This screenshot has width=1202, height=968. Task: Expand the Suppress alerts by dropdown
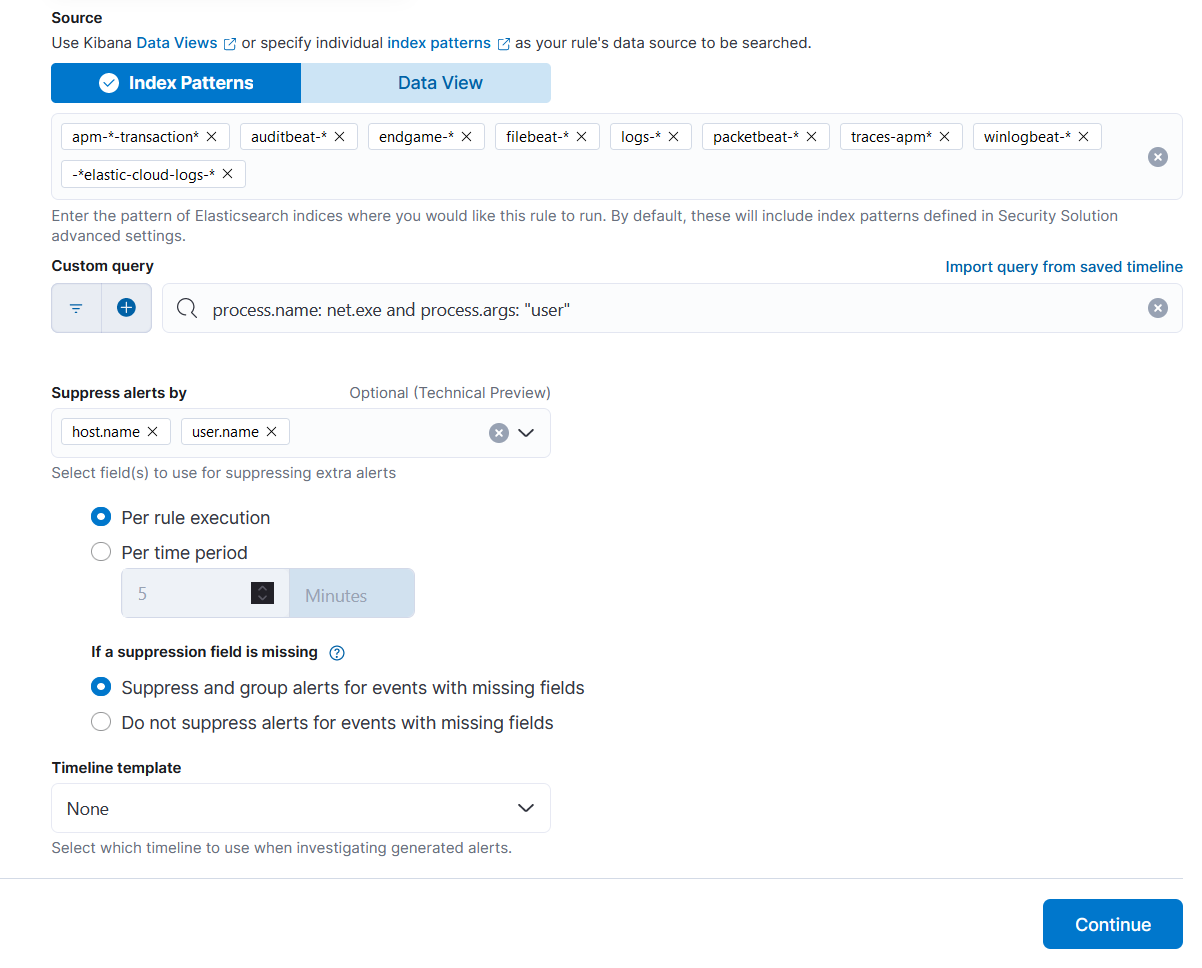[x=526, y=433]
